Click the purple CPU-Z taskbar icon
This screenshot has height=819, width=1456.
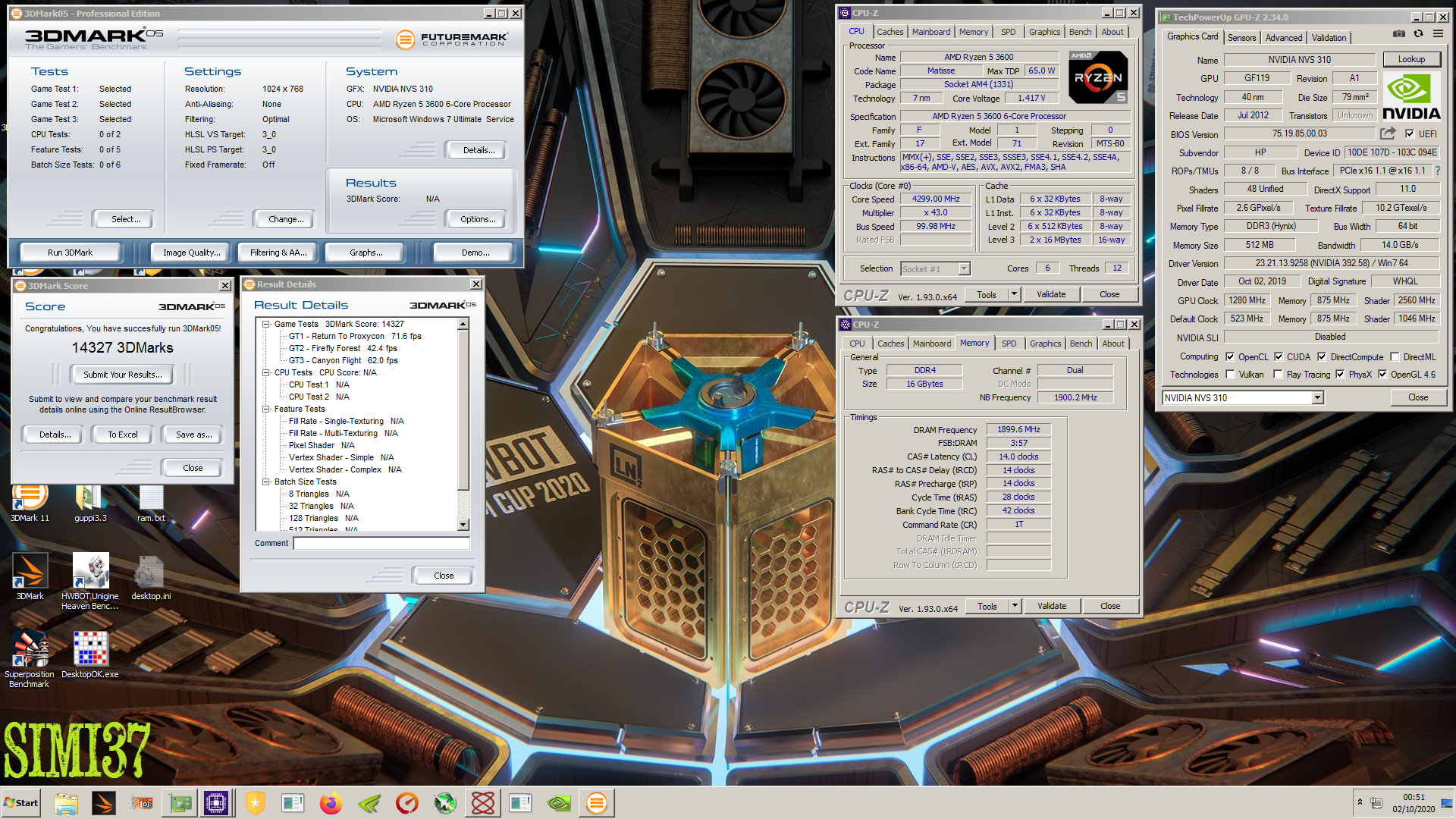click(x=216, y=803)
